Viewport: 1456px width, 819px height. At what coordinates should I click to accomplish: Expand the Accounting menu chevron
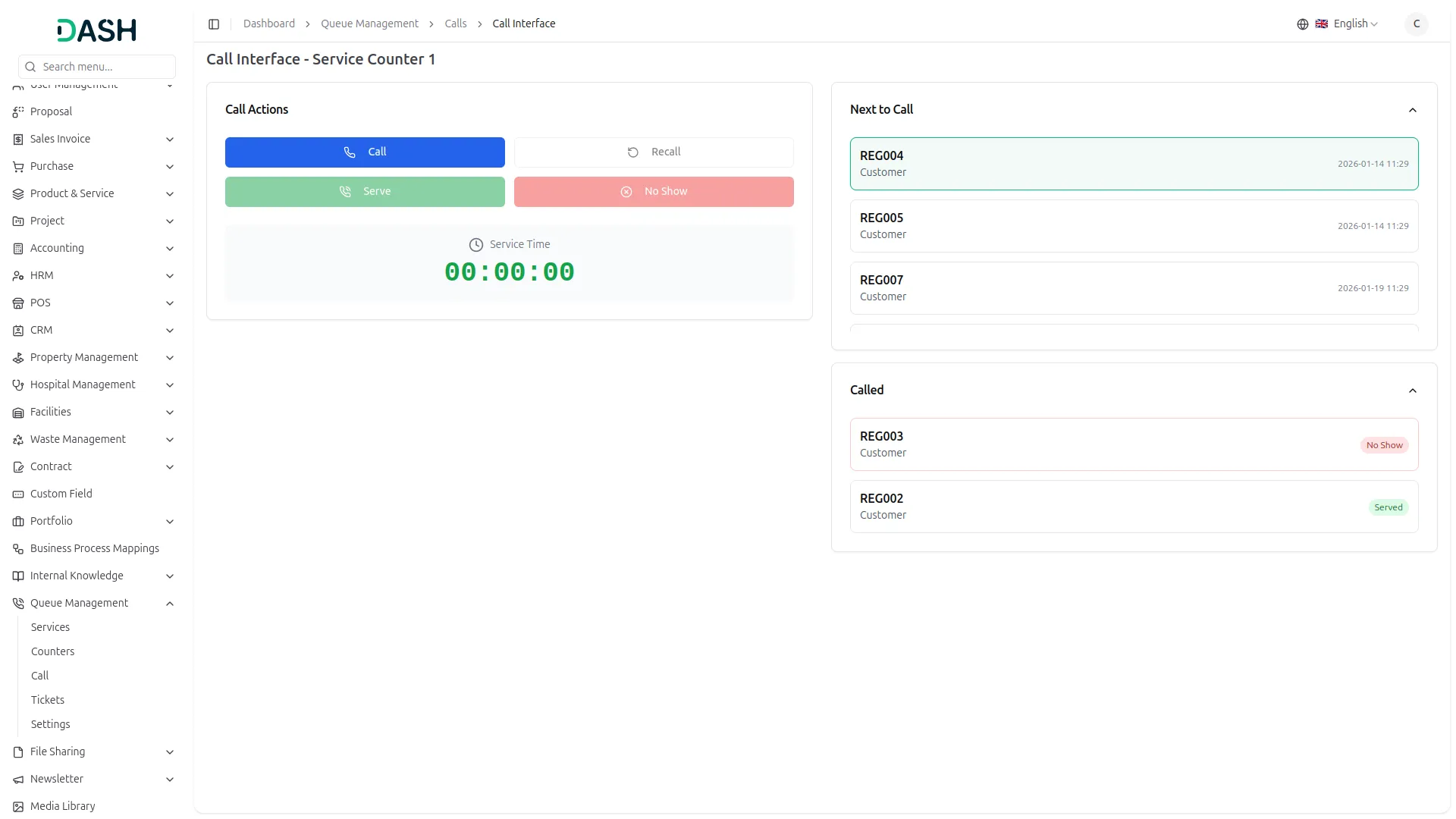pyautogui.click(x=170, y=249)
